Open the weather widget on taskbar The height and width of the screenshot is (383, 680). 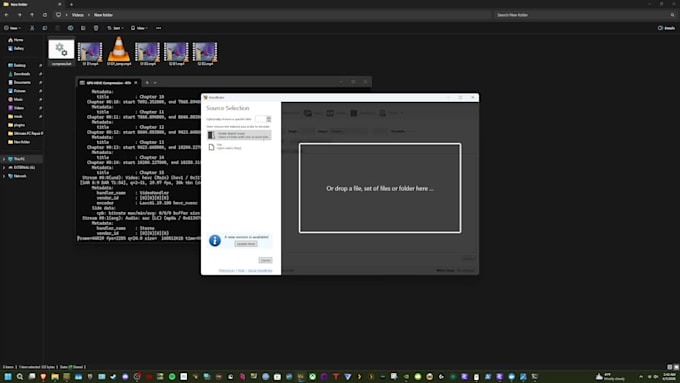[x=610, y=376]
